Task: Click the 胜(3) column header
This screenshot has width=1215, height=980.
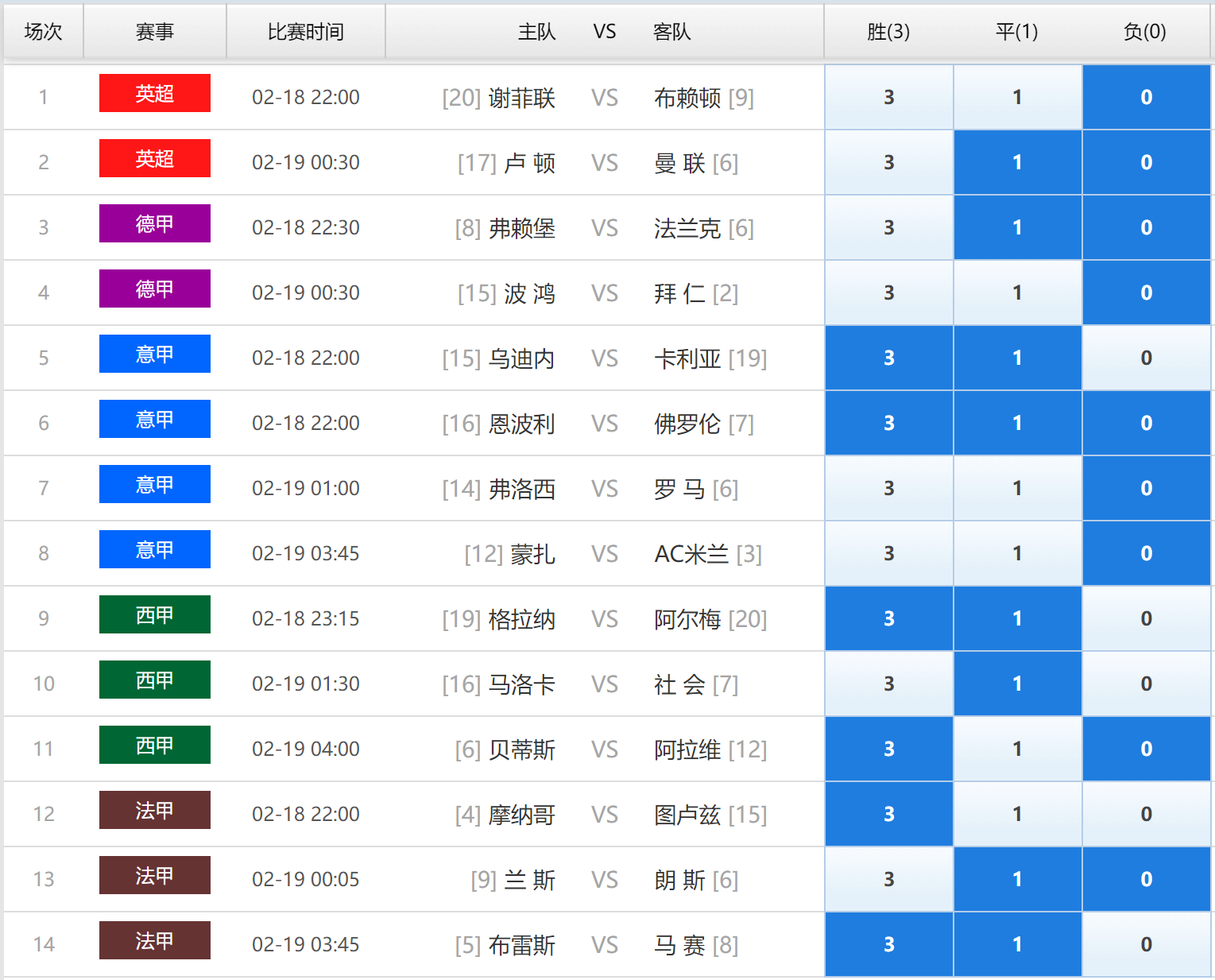Action: click(x=888, y=32)
